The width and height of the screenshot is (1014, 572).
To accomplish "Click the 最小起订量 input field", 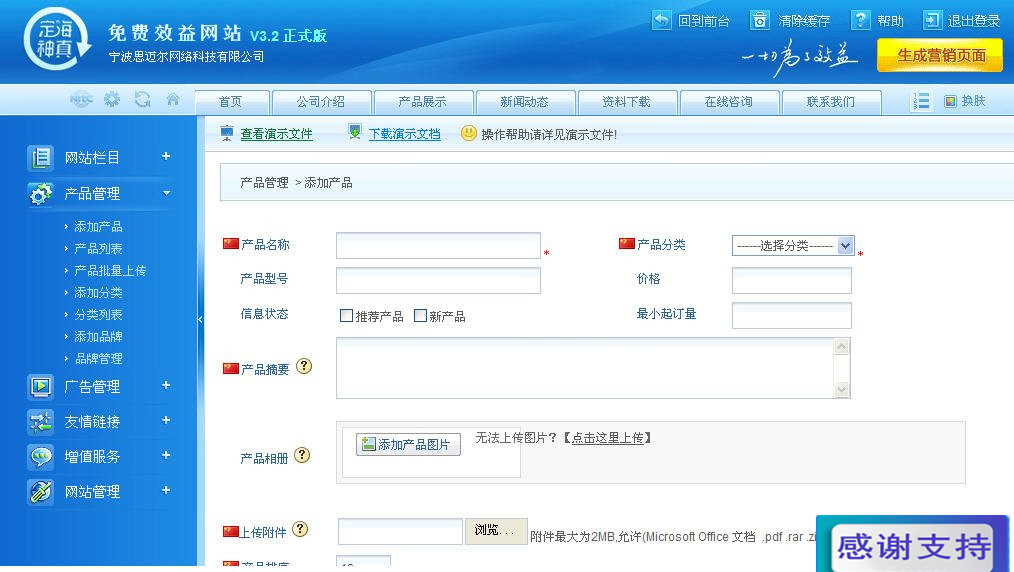I will 792,315.
